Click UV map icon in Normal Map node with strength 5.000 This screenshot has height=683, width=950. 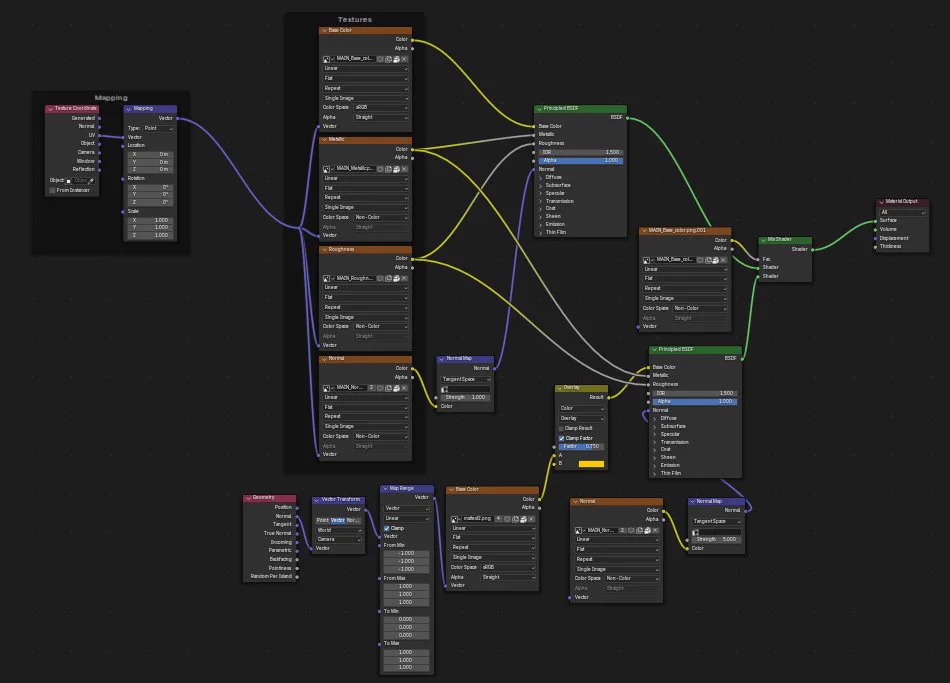point(696,531)
